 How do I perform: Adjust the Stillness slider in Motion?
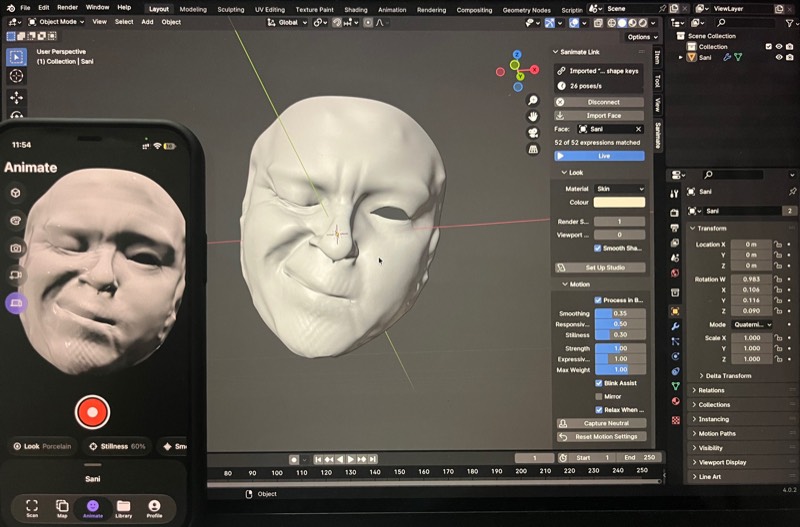pos(620,335)
